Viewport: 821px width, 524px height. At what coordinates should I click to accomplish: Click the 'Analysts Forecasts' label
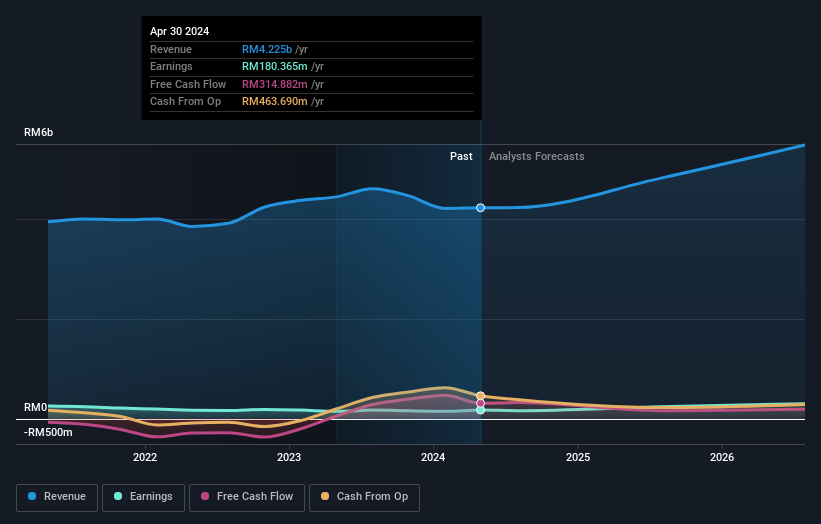point(537,156)
